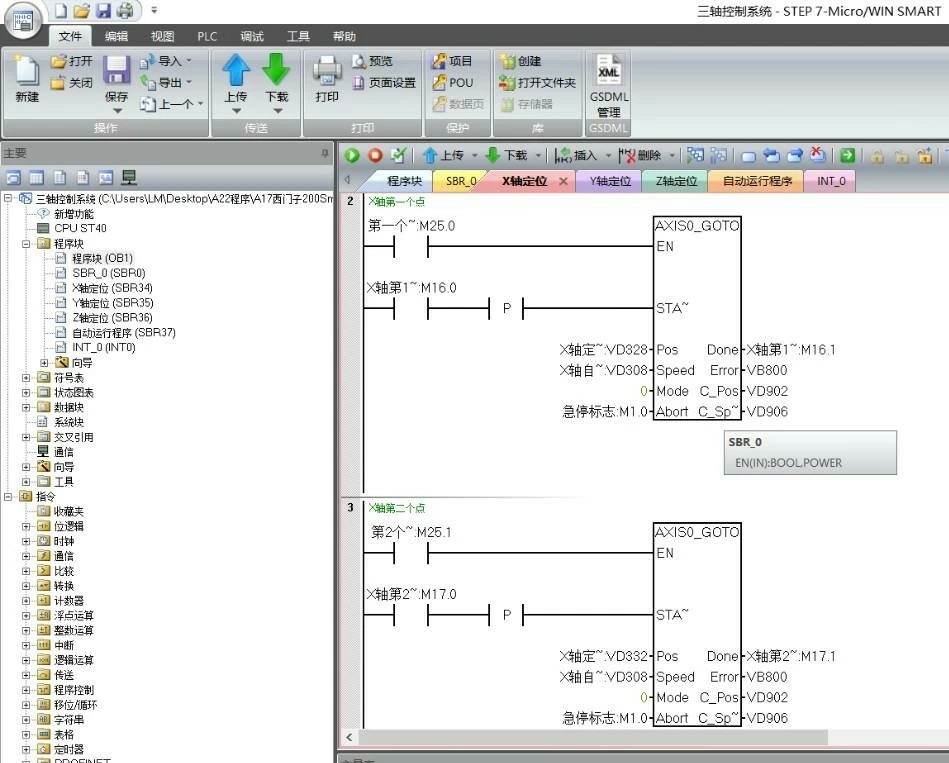Click editor toolbar Upload (上传) button
The width and height of the screenshot is (949, 763).
[x=444, y=156]
